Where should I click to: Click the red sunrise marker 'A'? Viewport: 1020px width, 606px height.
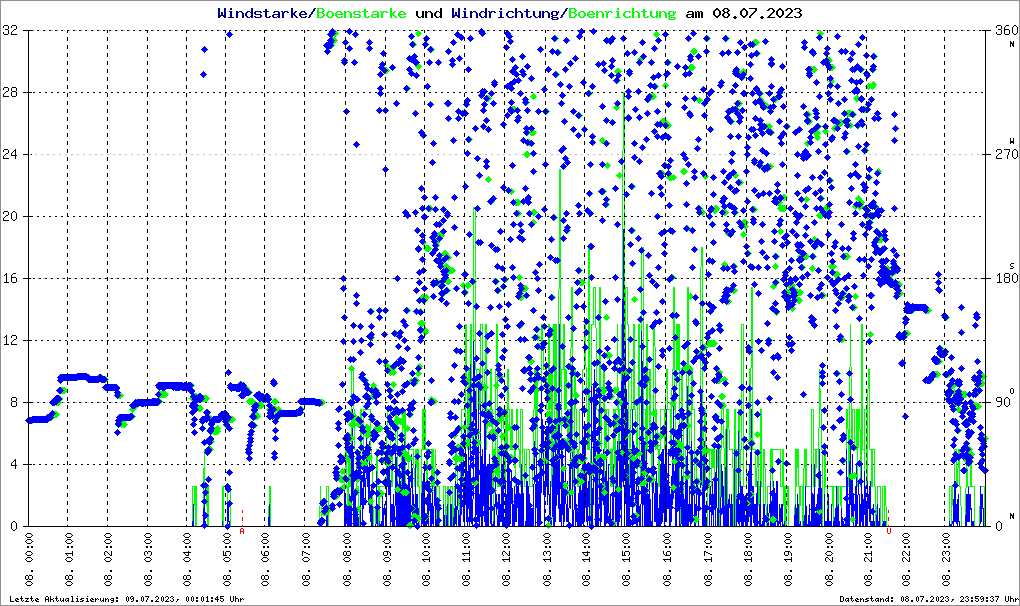tap(242, 531)
